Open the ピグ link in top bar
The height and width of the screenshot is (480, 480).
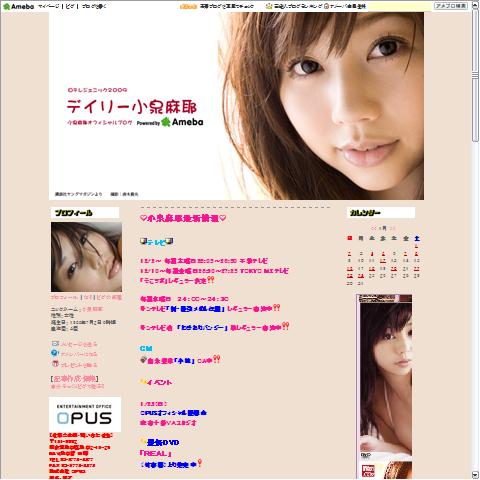tap(70, 6)
